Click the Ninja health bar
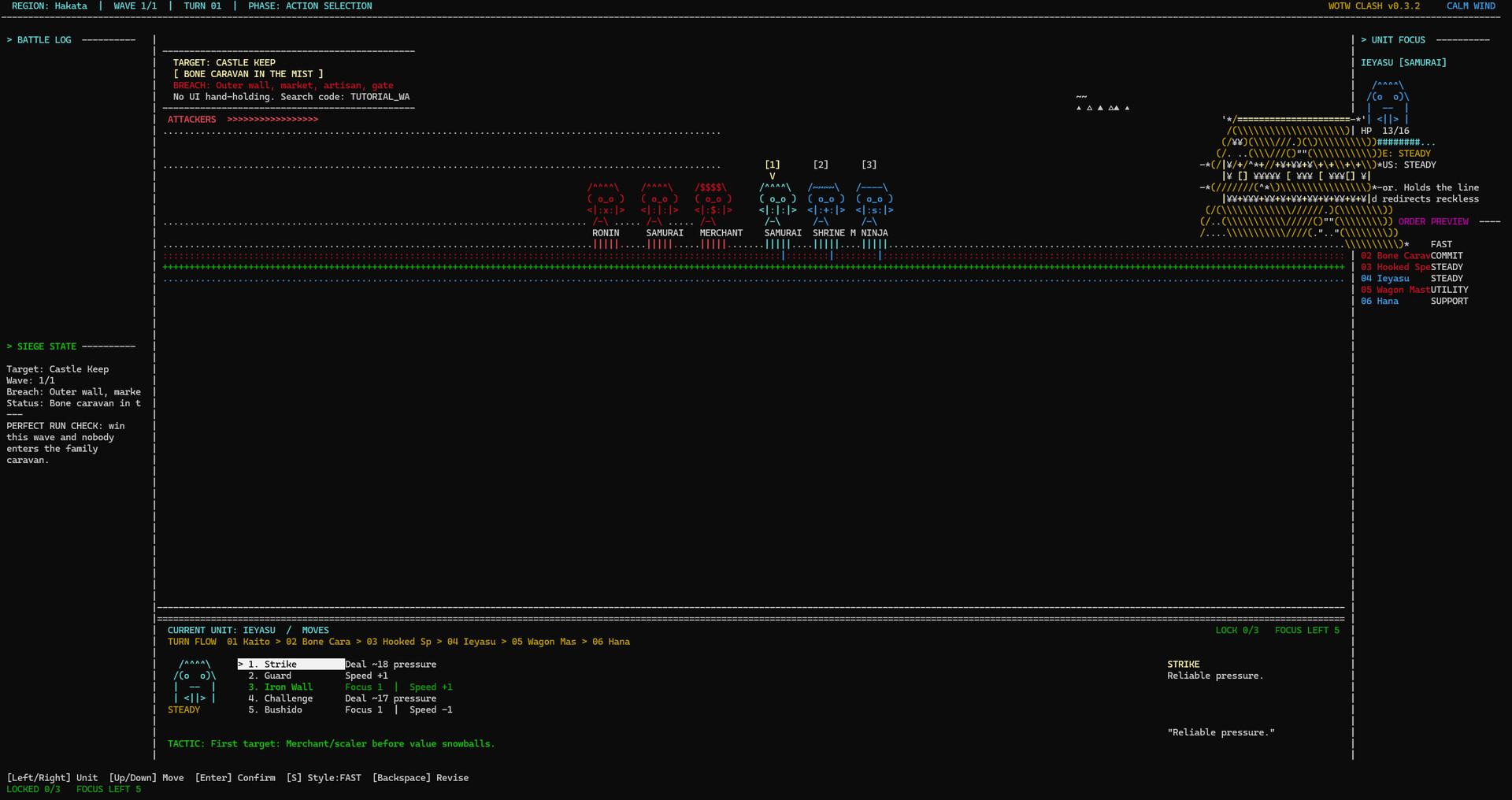Image resolution: width=1512 pixels, height=800 pixels. (x=874, y=245)
